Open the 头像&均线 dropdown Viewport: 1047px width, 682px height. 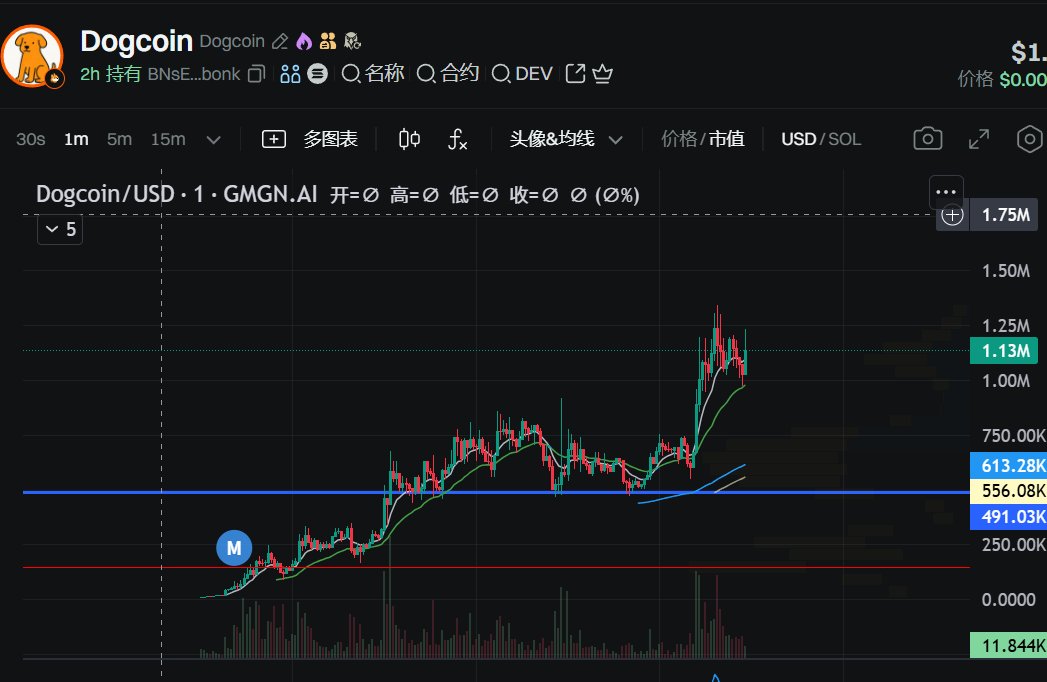566,139
